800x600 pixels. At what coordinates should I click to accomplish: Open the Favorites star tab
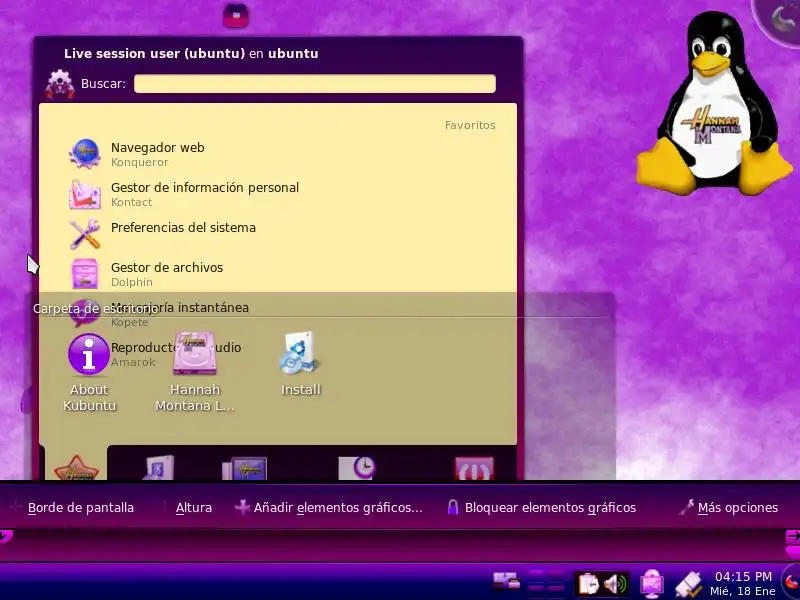[77, 467]
